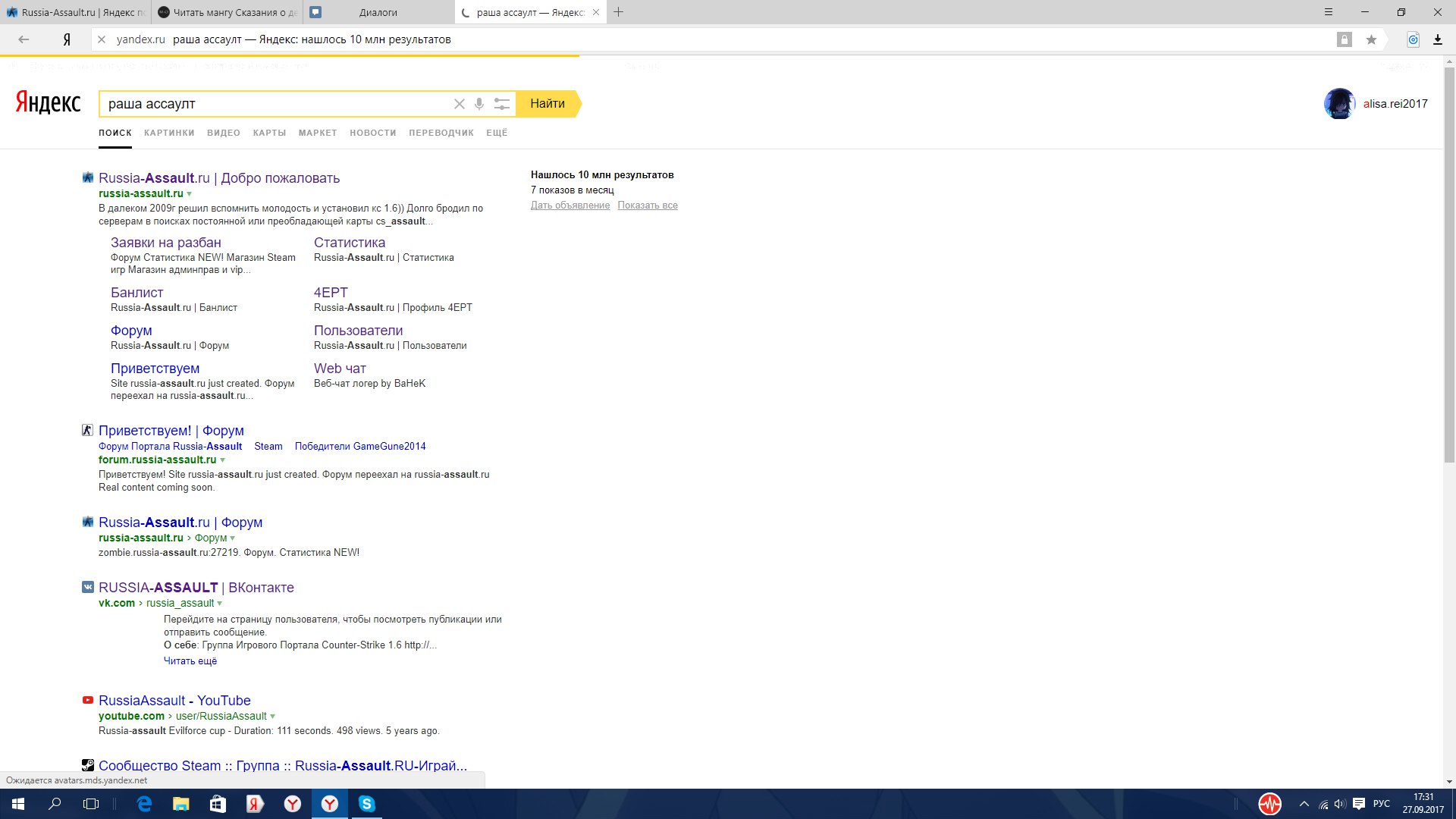Open the search settings sliders icon
The width and height of the screenshot is (1456, 819).
[x=501, y=104]
